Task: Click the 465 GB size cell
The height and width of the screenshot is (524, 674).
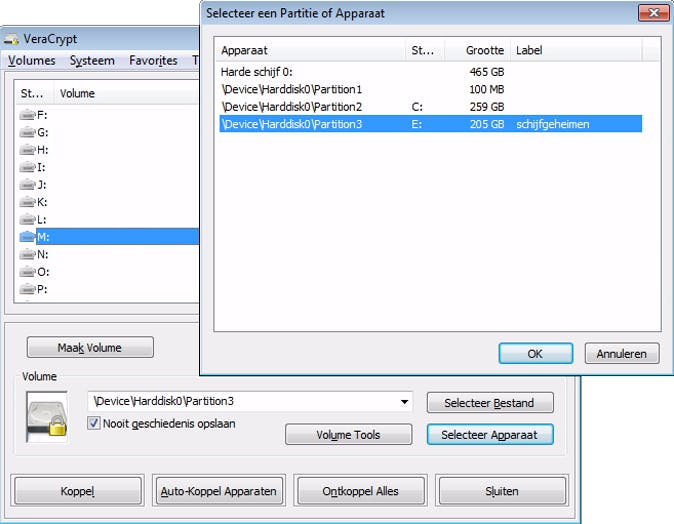Action: 487,72
